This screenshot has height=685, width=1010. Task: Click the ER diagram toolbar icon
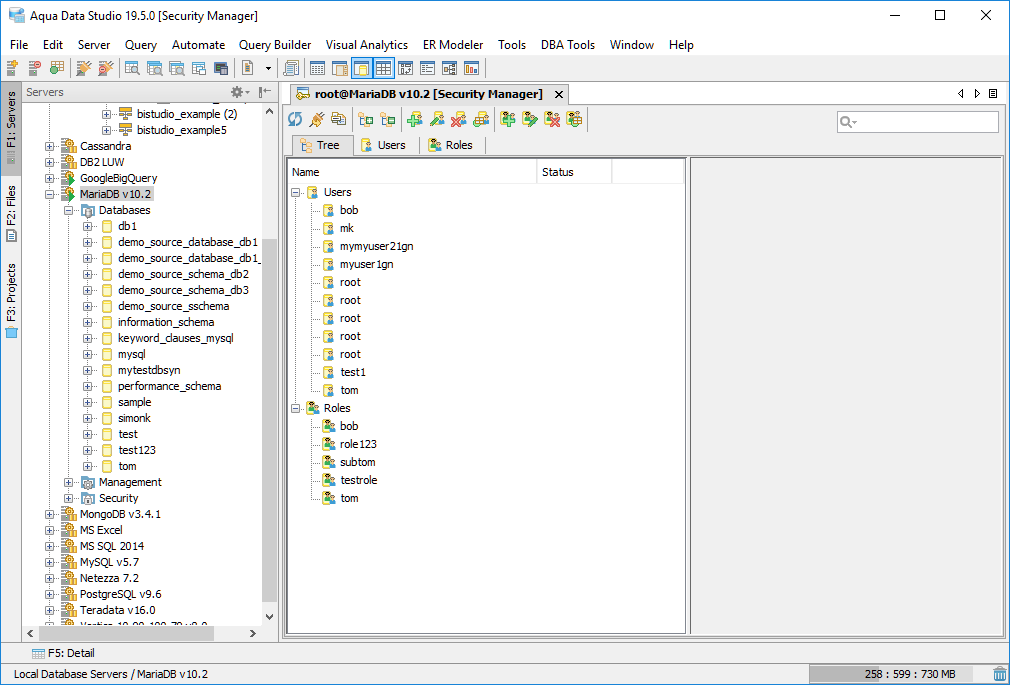450,68
